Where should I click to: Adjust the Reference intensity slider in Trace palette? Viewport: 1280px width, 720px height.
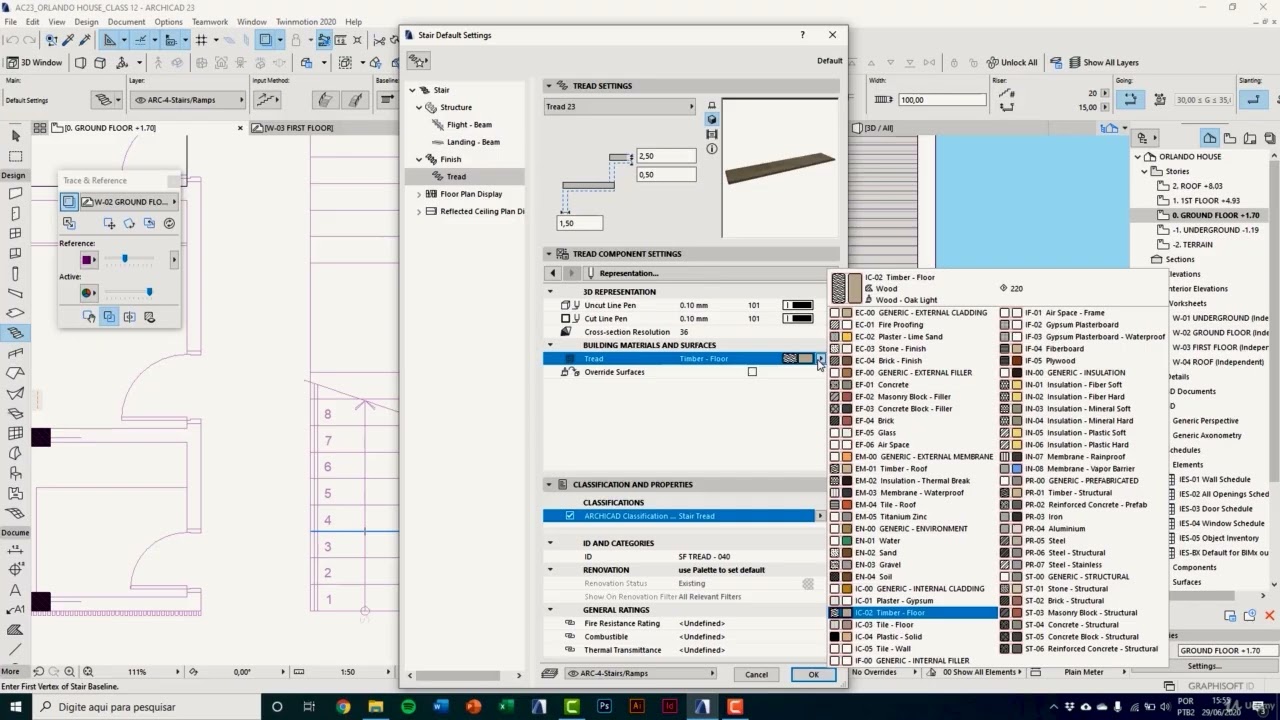tap(124, 259)
